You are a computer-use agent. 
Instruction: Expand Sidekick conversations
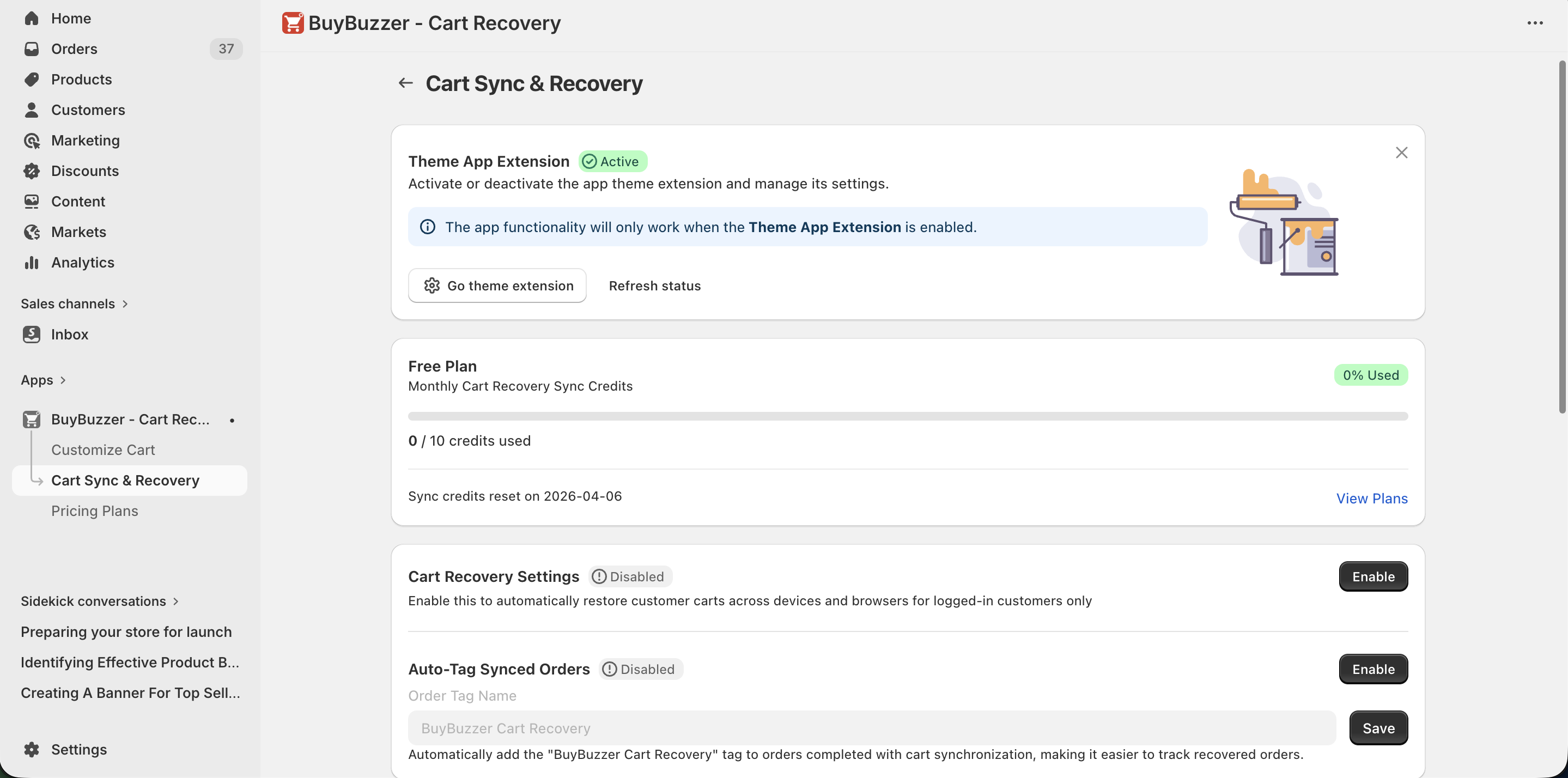pyautogui.click(x=99, y=601)
